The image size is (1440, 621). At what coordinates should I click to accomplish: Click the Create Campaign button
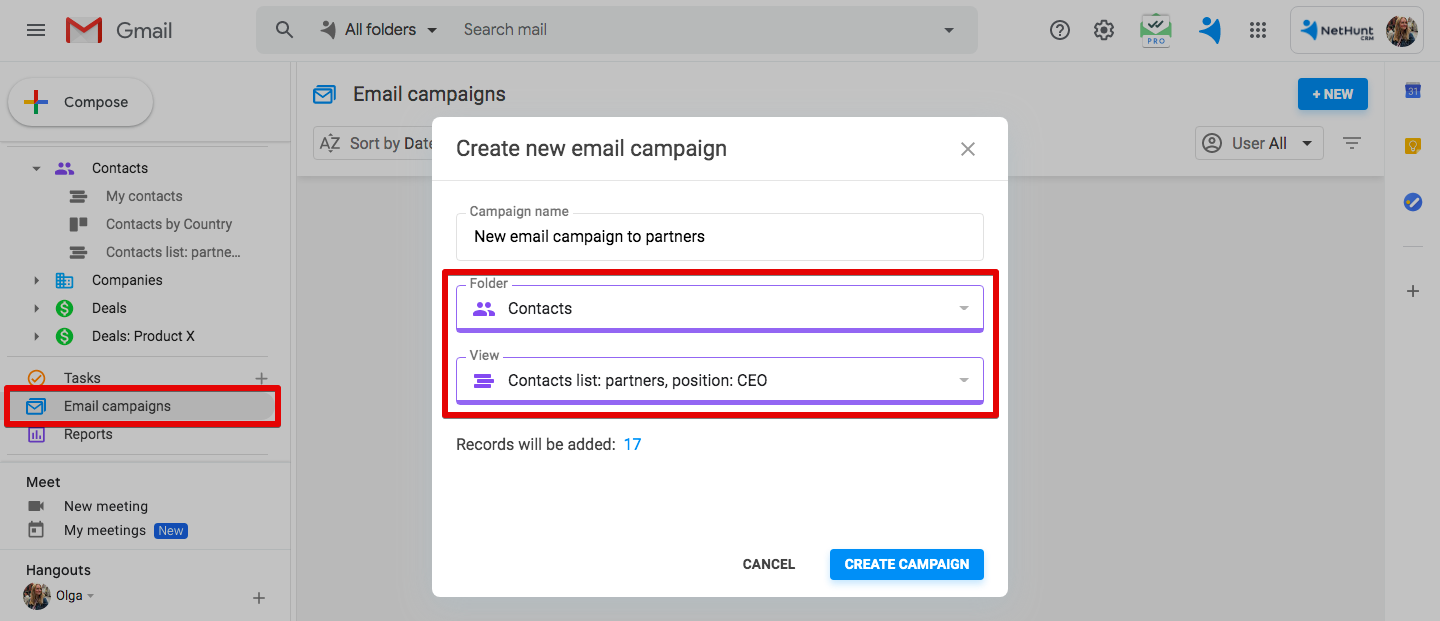tap(906, 564)
